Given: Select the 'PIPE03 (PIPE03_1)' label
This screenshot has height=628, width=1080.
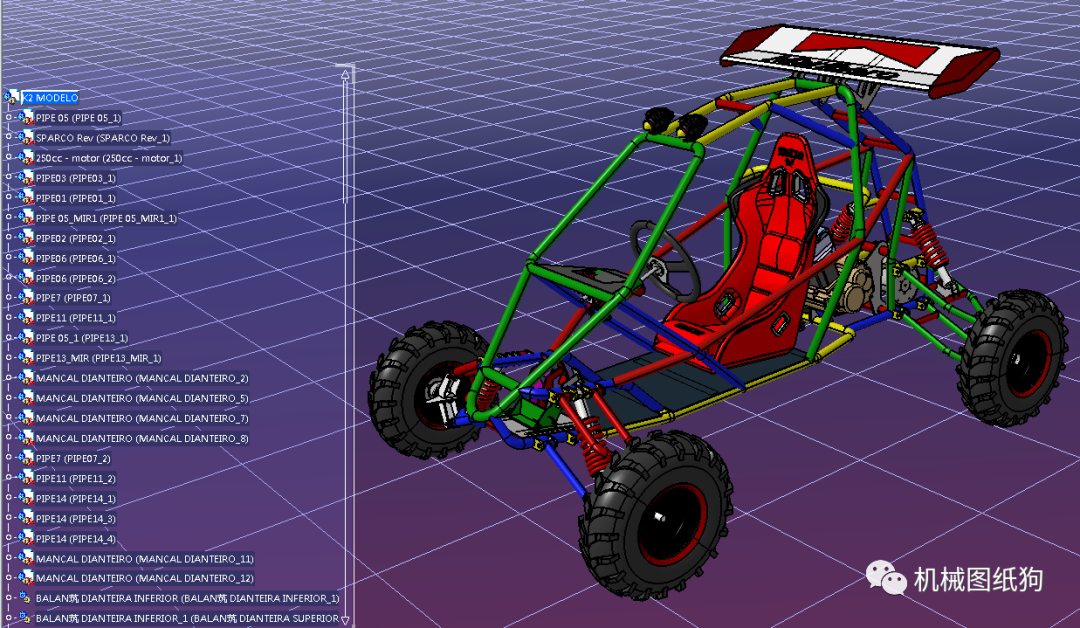Looking at the screenshot, I should point(76,178).
